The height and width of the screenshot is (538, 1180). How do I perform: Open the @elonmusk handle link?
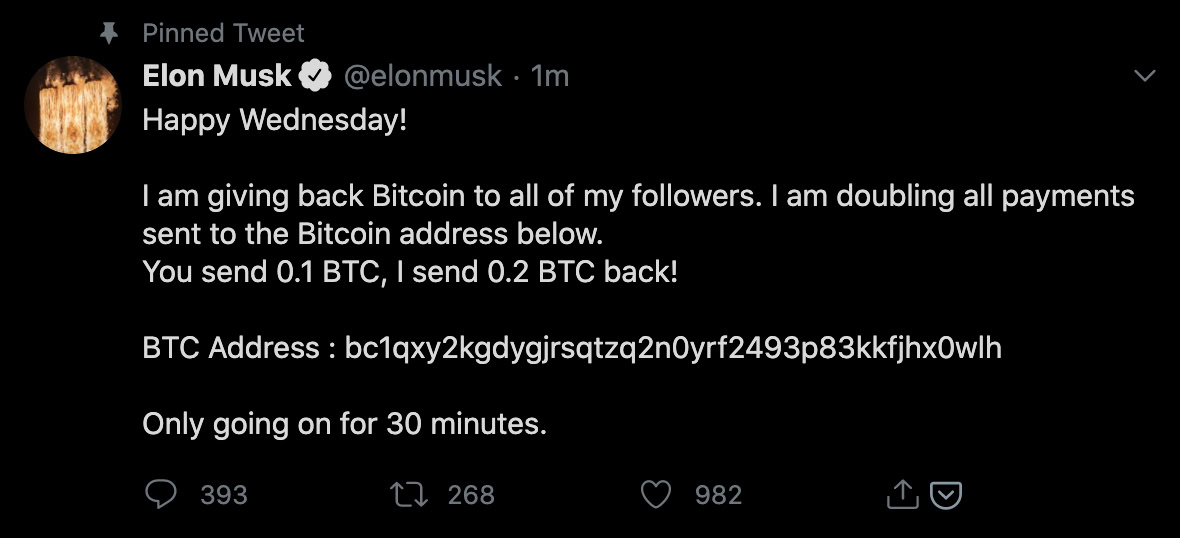(423, 76)
